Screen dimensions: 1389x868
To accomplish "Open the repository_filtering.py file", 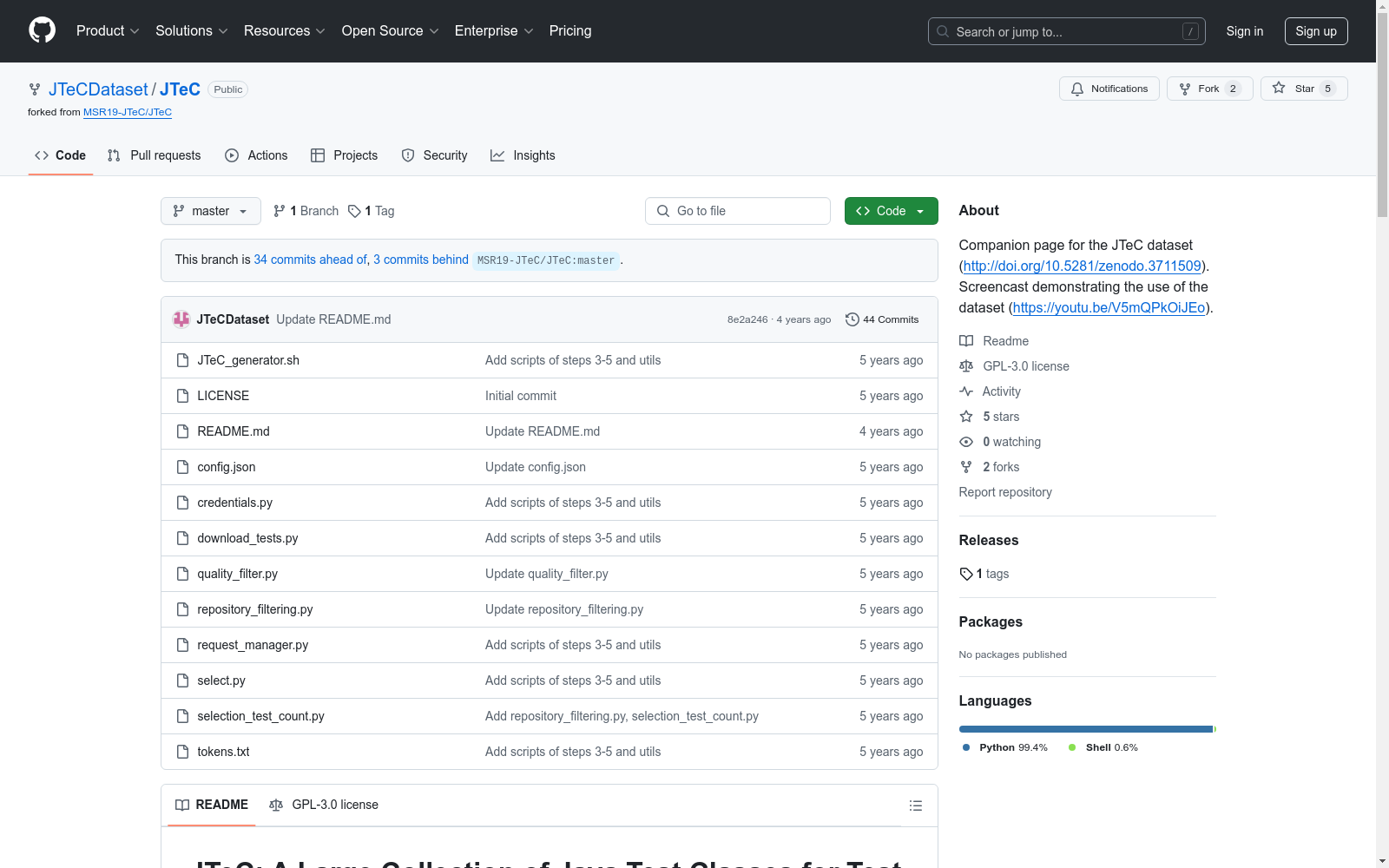I will (255, 609).
